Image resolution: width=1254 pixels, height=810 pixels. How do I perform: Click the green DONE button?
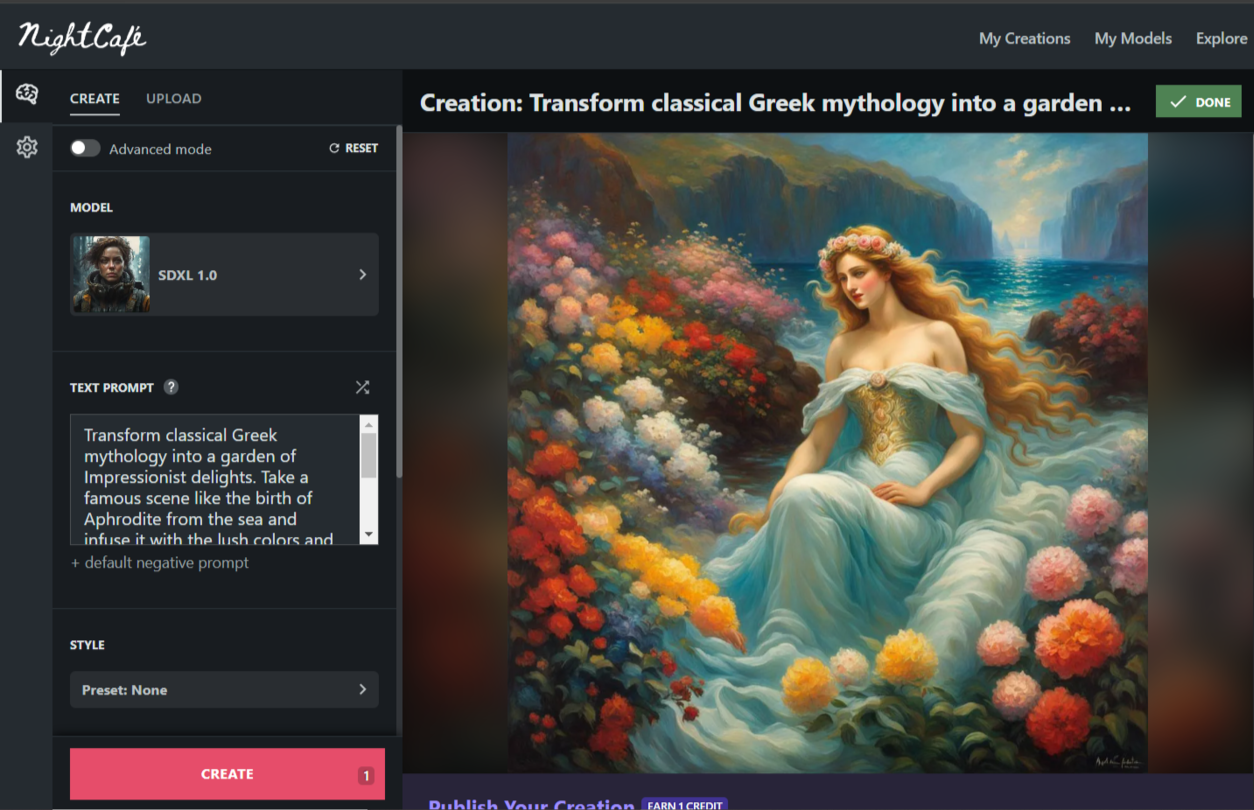[x=1198, y=102]
